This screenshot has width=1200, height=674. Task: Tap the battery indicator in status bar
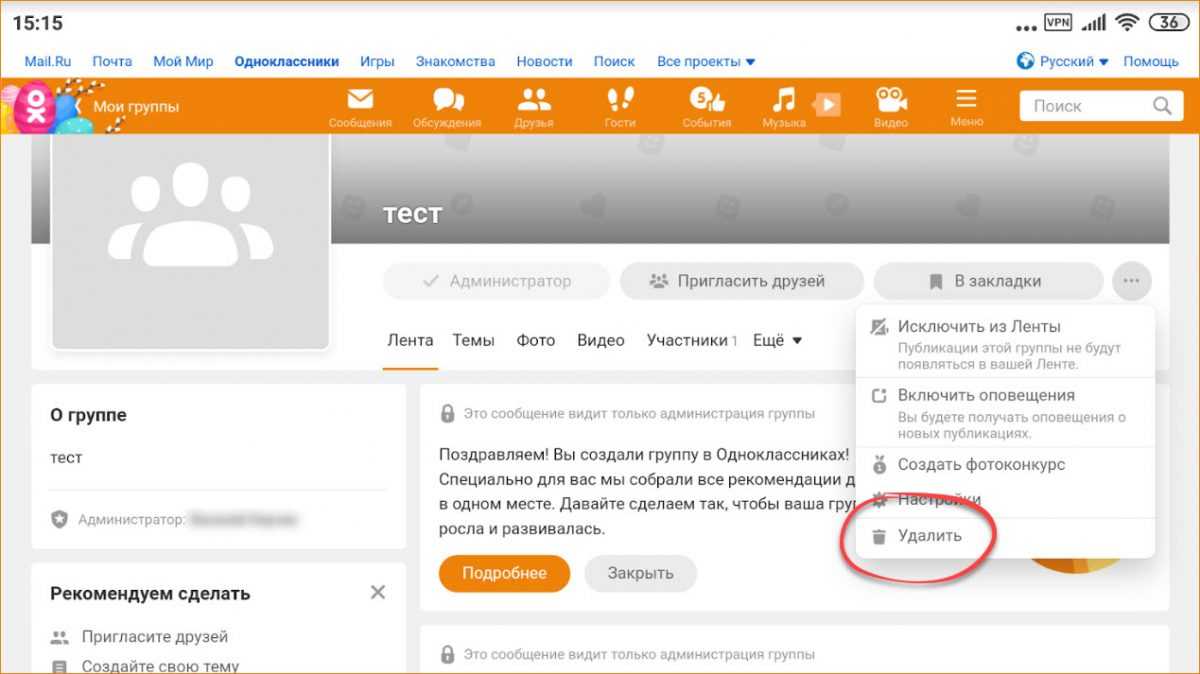(x=1168, y=22)
